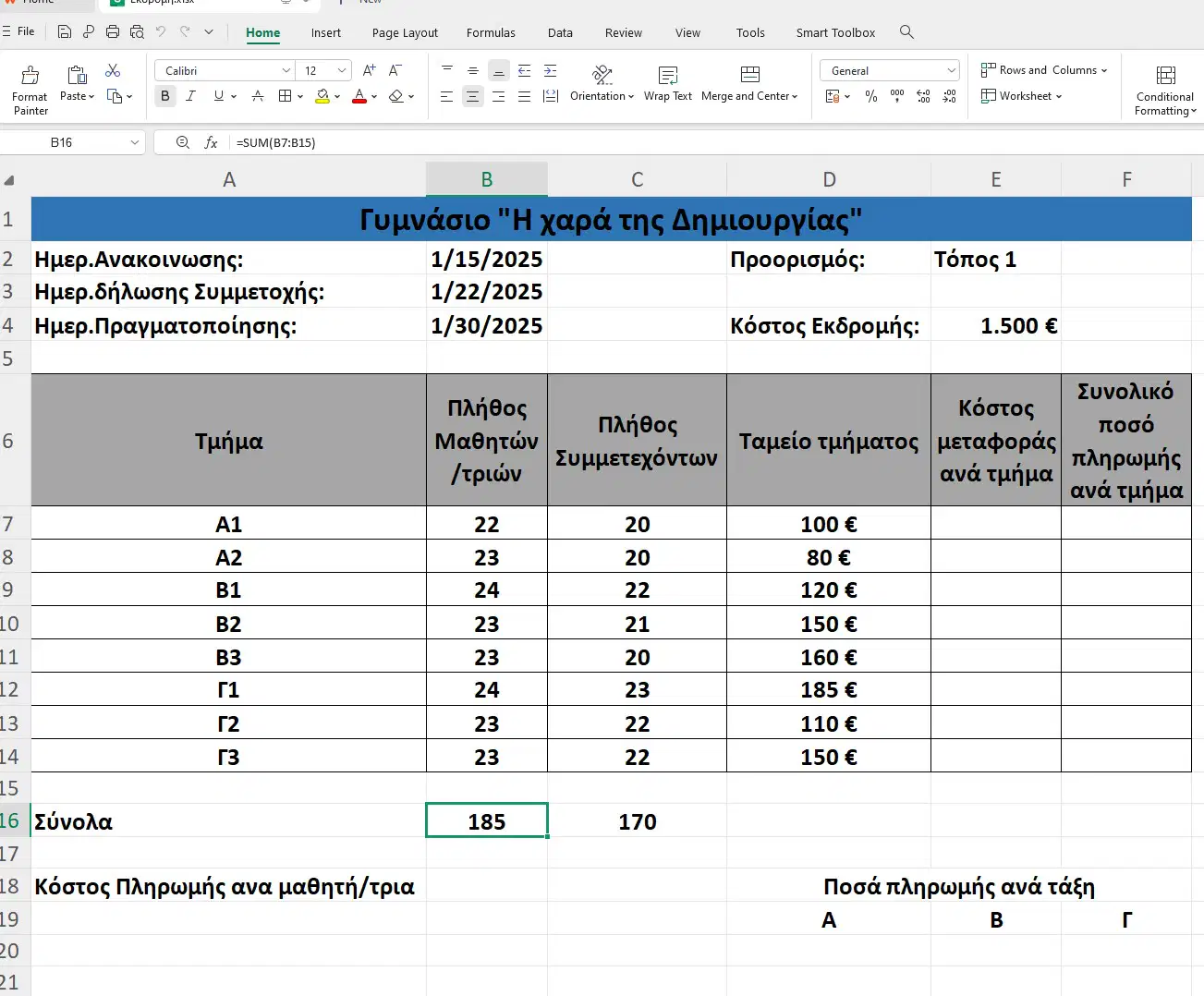
Task: Click the Clear eraser icon
Action: click(x=395, y=96)
